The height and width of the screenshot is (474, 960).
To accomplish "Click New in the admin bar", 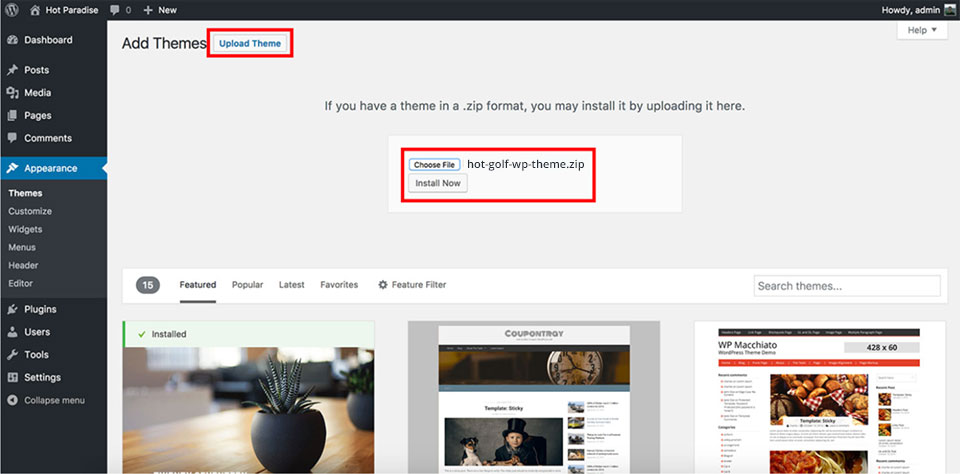I will pos(167,10).
